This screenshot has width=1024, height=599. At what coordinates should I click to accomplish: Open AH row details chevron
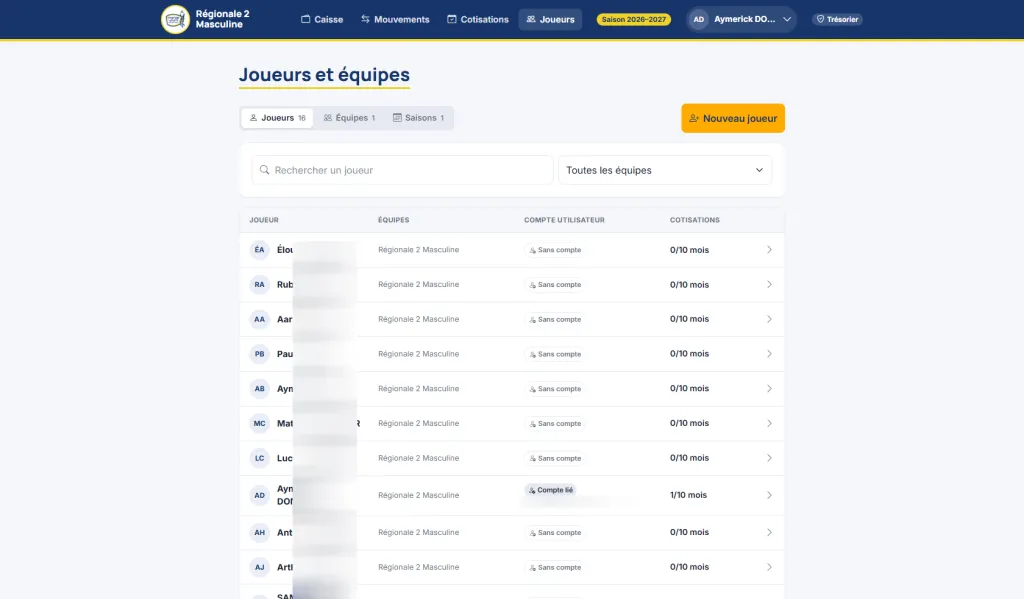point(769,532)
